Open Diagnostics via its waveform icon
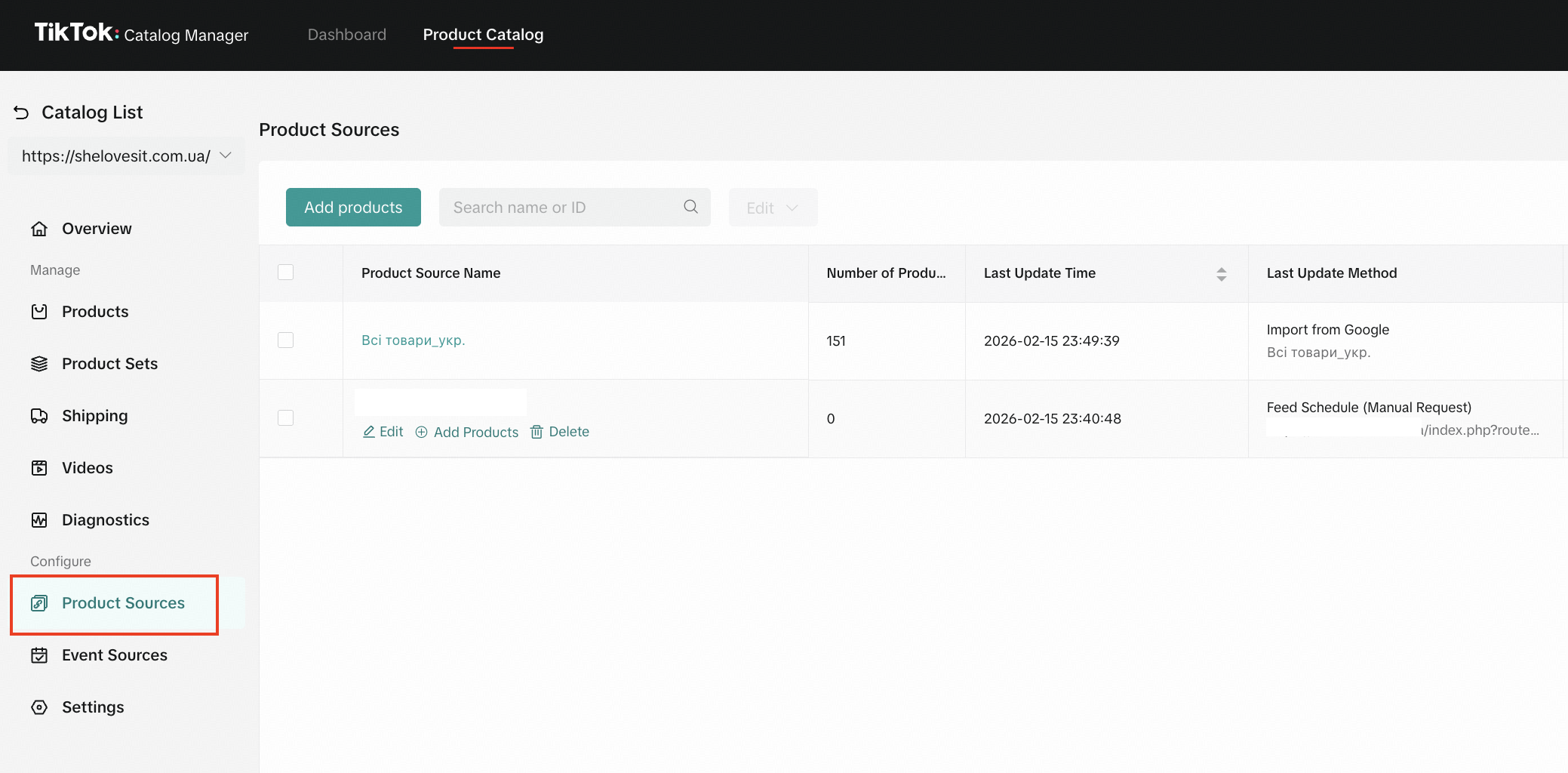This screenshot has height=773, width=1568. point(39,520)
